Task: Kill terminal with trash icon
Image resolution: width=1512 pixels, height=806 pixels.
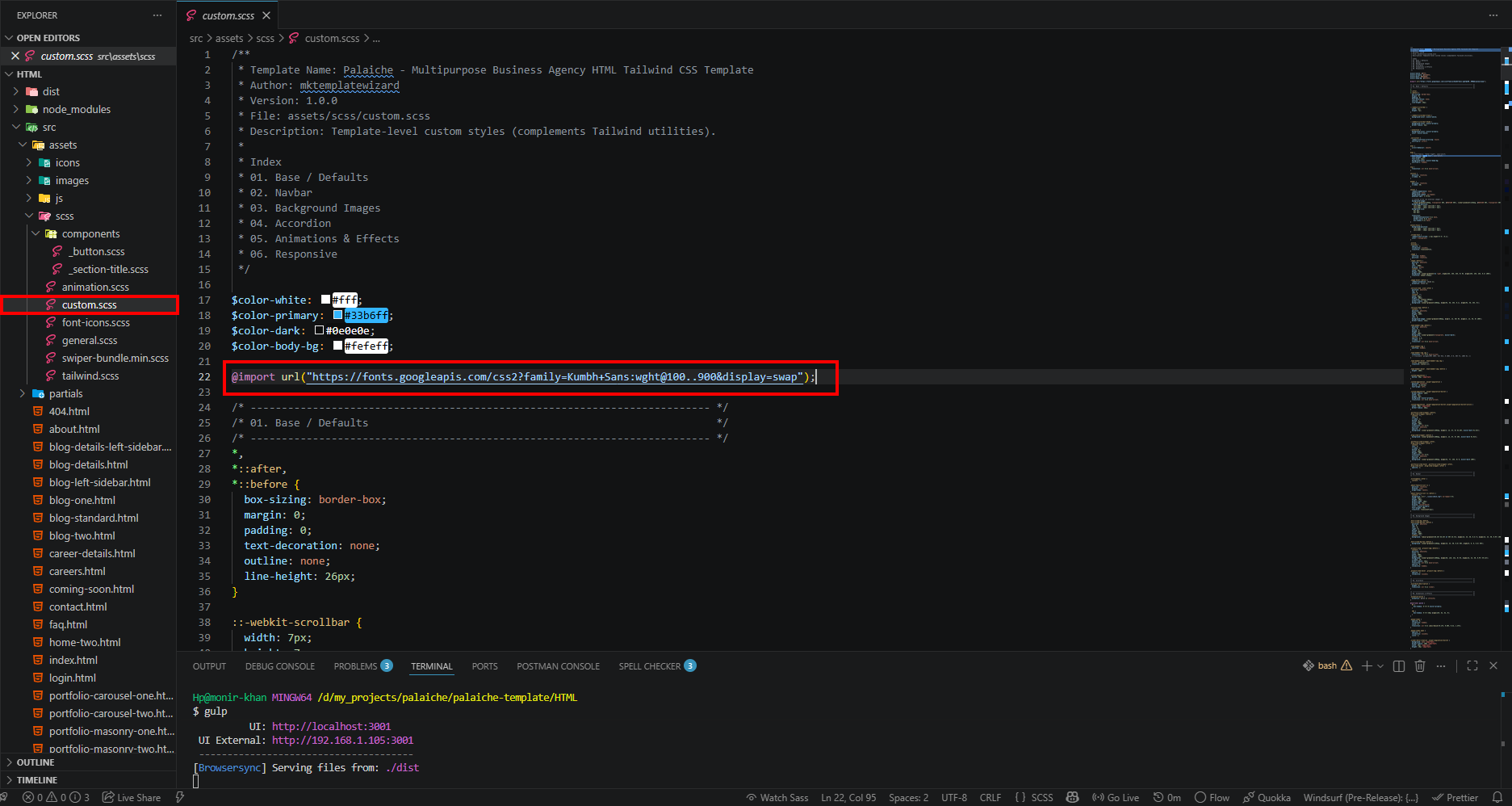Action: point(1420,665)
